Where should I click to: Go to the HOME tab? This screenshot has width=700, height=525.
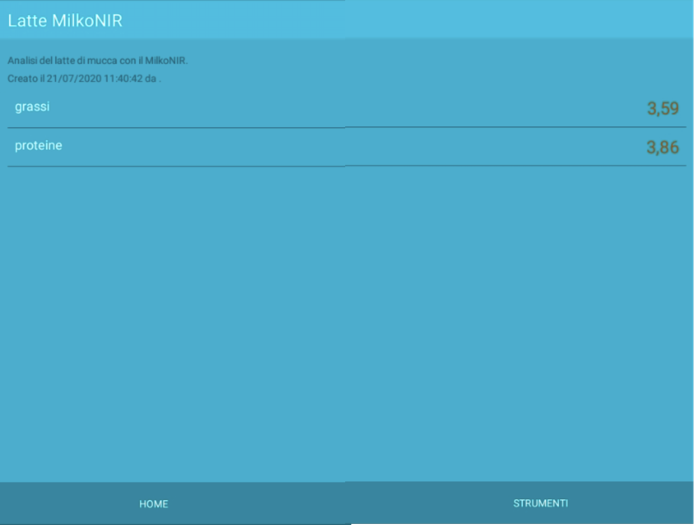154,504
